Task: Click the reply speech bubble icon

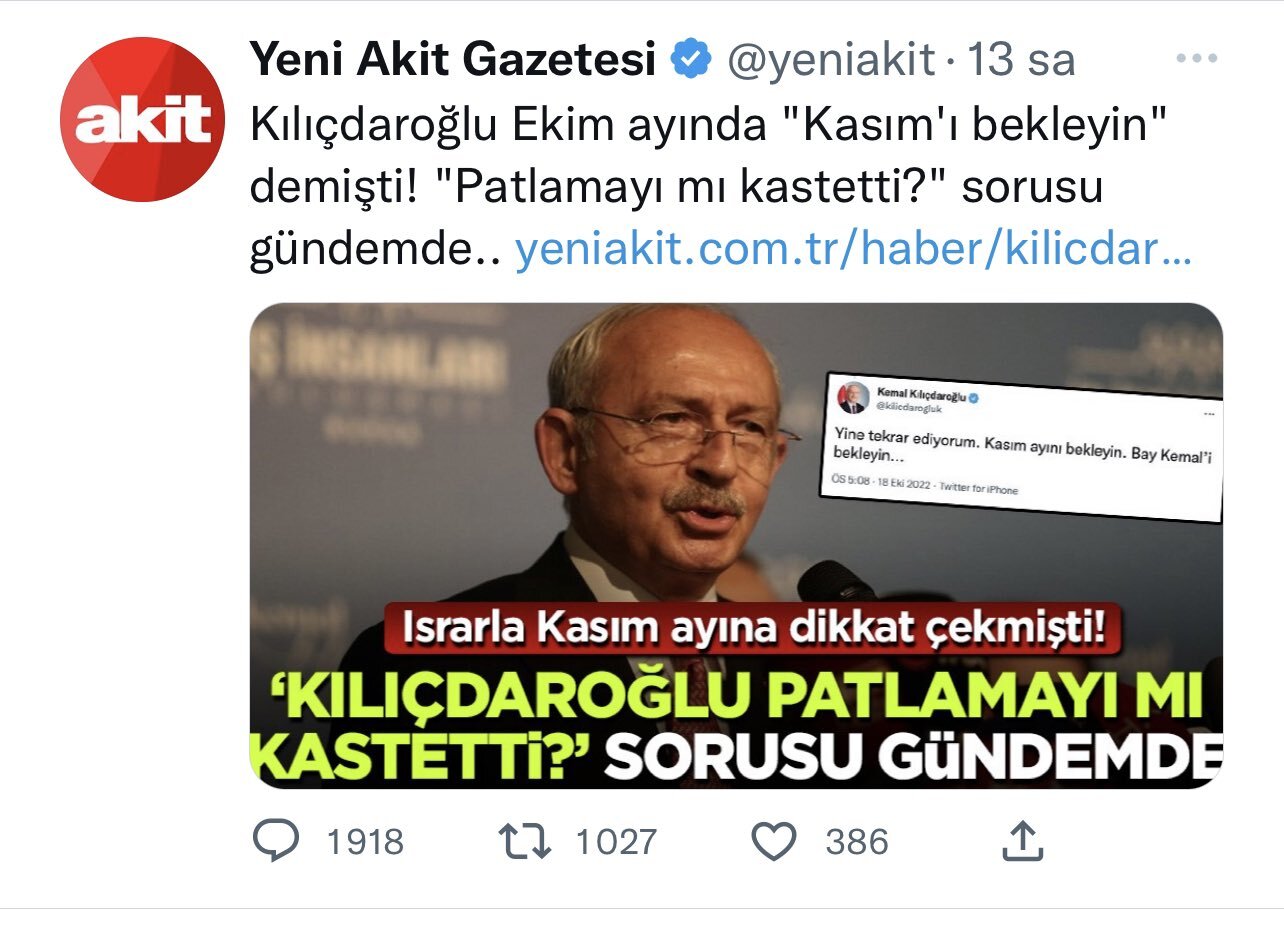Action: [x=274, y=841]
